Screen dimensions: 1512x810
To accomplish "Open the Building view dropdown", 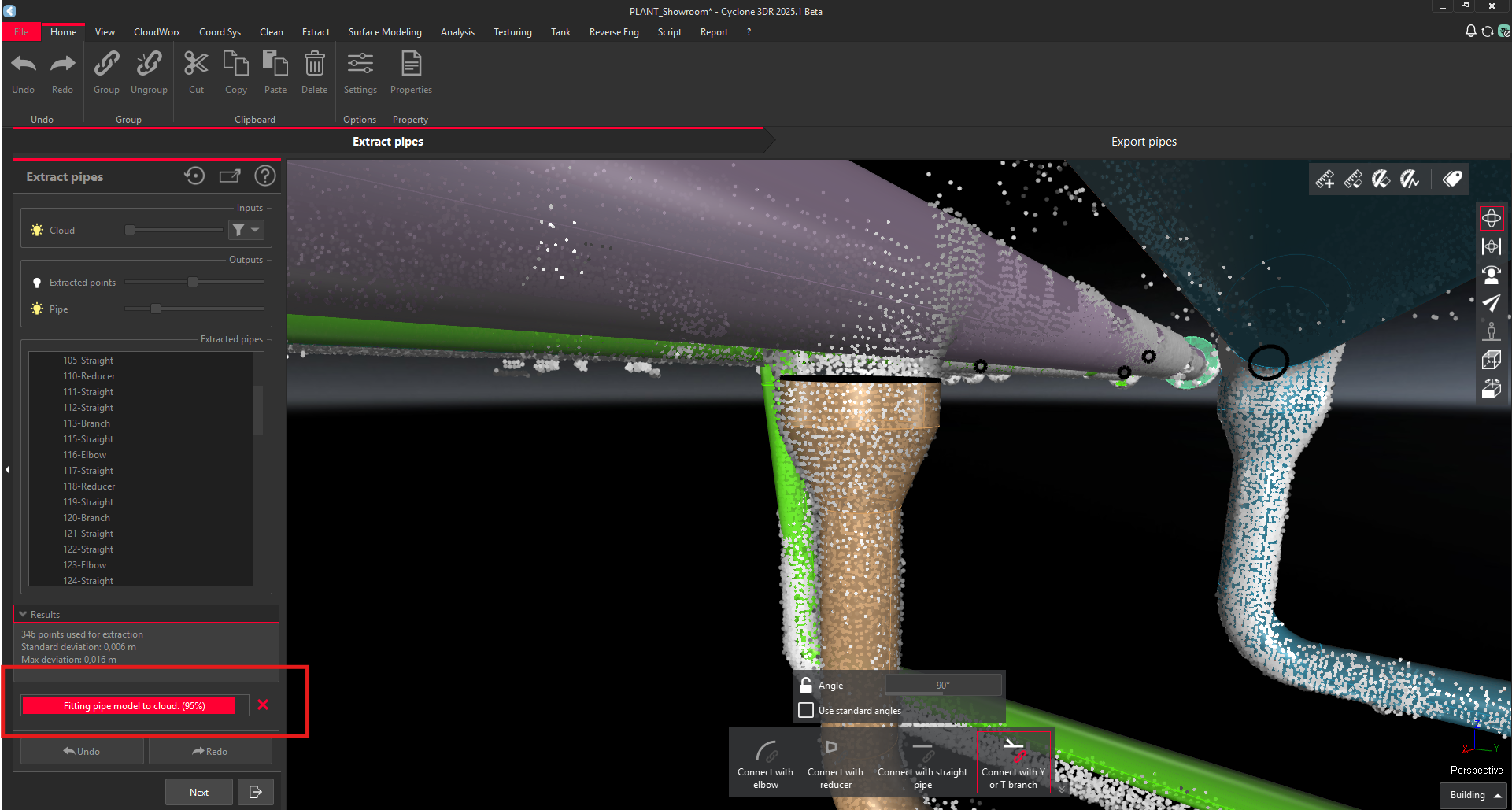I will click(1474, 795).
